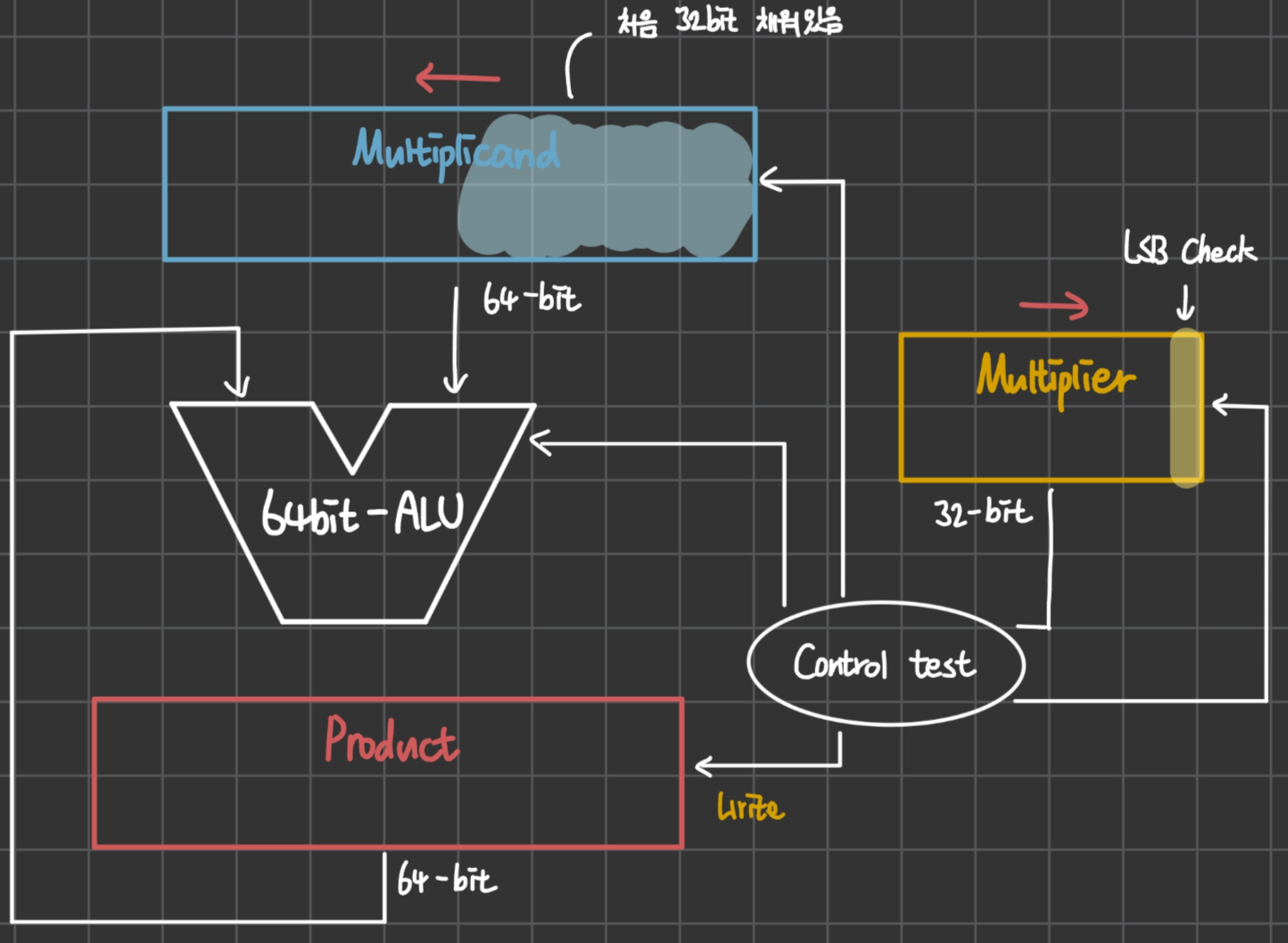The image size is (1288, 943).
Task: Click the yellow Write label
Action: tap(751, 807)
